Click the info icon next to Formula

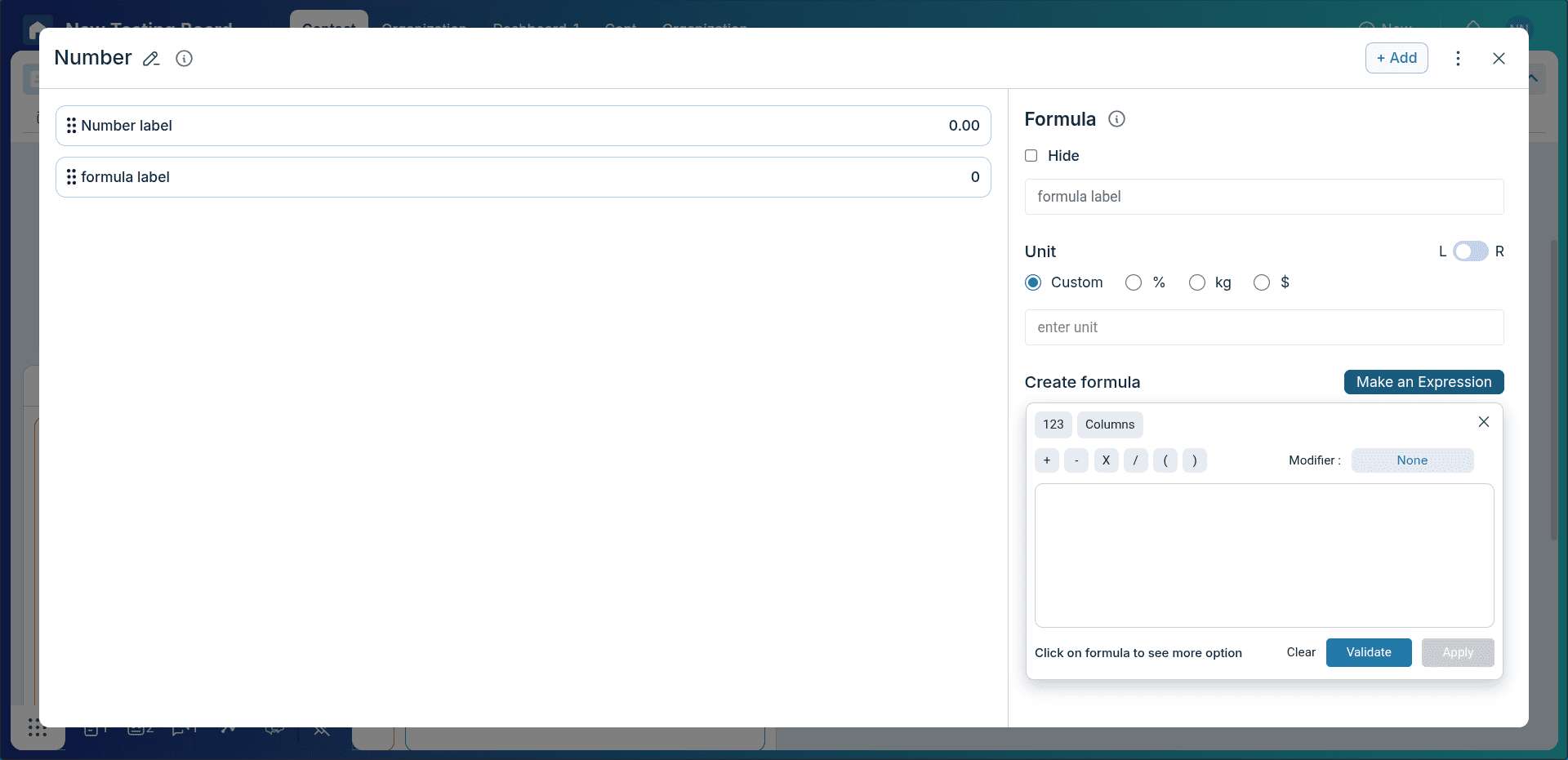click(1116, 118)
